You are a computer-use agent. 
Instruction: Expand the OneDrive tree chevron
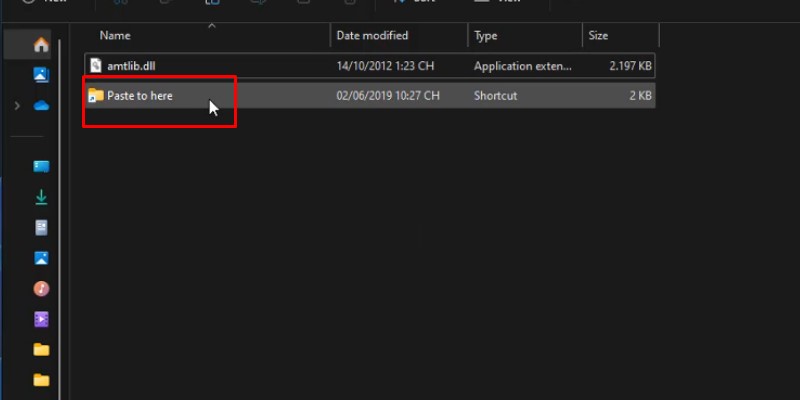(17, 105)
